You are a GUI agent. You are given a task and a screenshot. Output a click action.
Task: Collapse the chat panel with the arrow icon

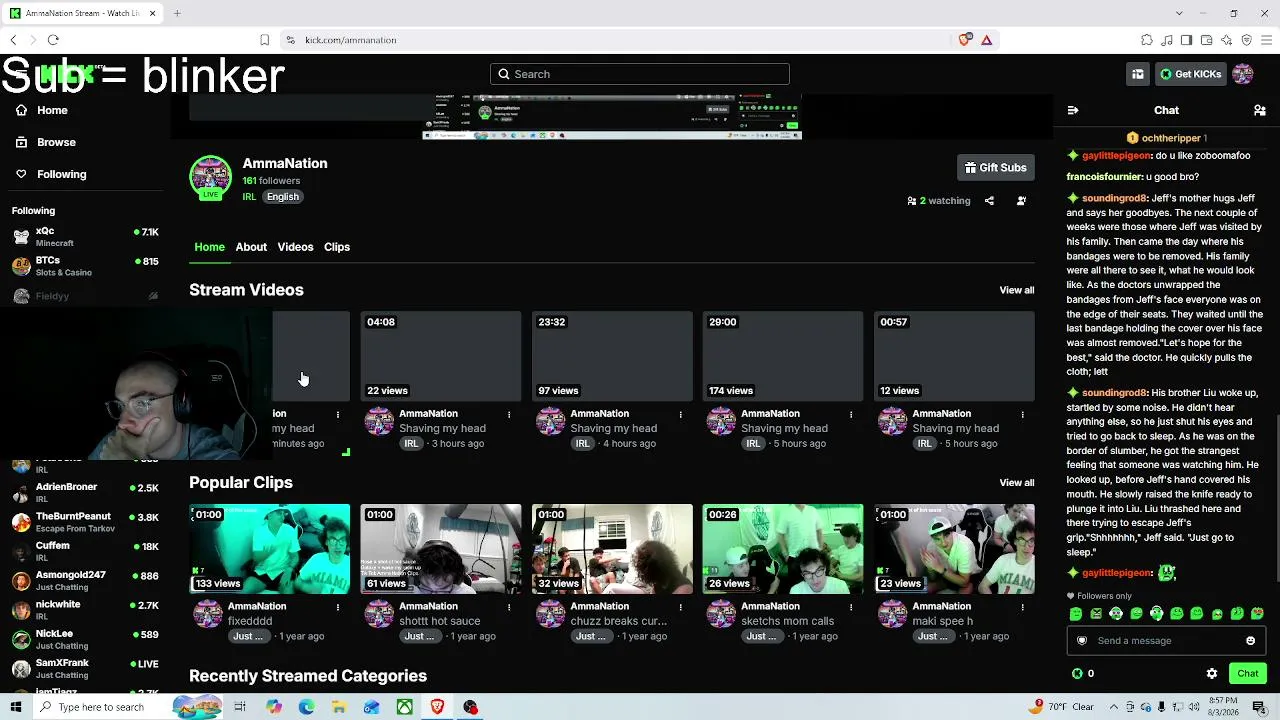click(x=1073, y=110)
